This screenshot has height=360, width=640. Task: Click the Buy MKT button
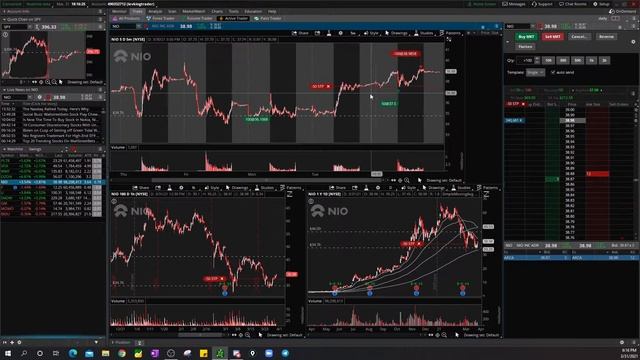526,37
